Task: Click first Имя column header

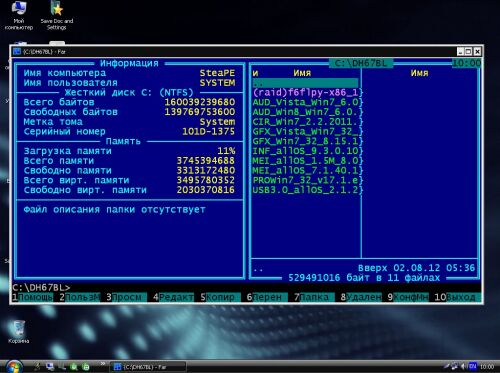Action: [x=302, y=73]
